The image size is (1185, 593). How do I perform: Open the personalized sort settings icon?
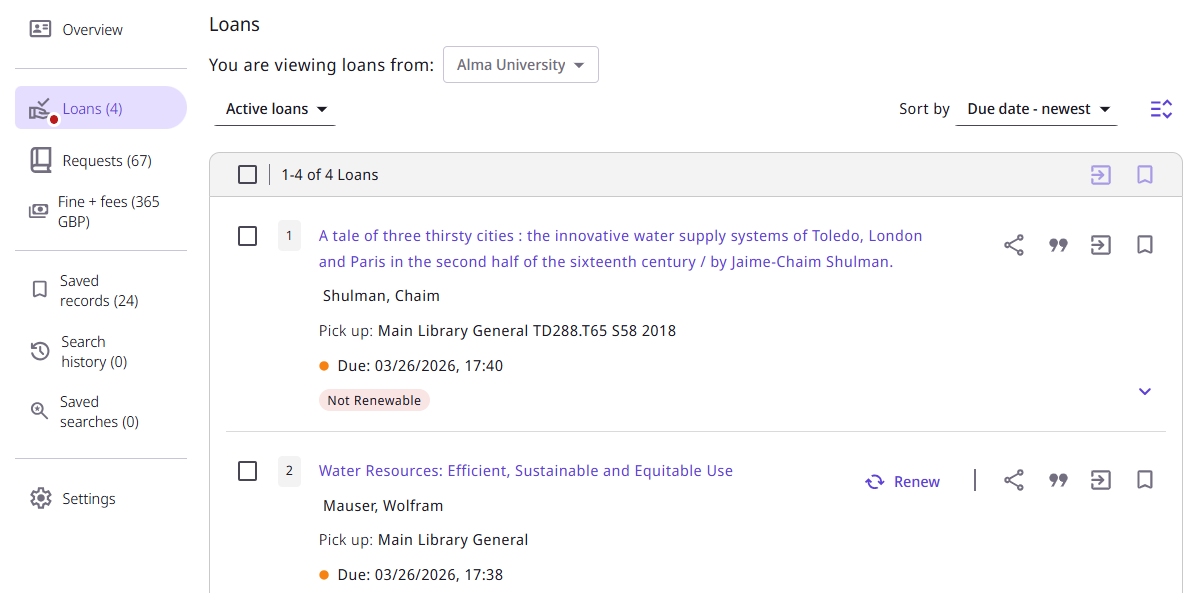[1161, 108]
